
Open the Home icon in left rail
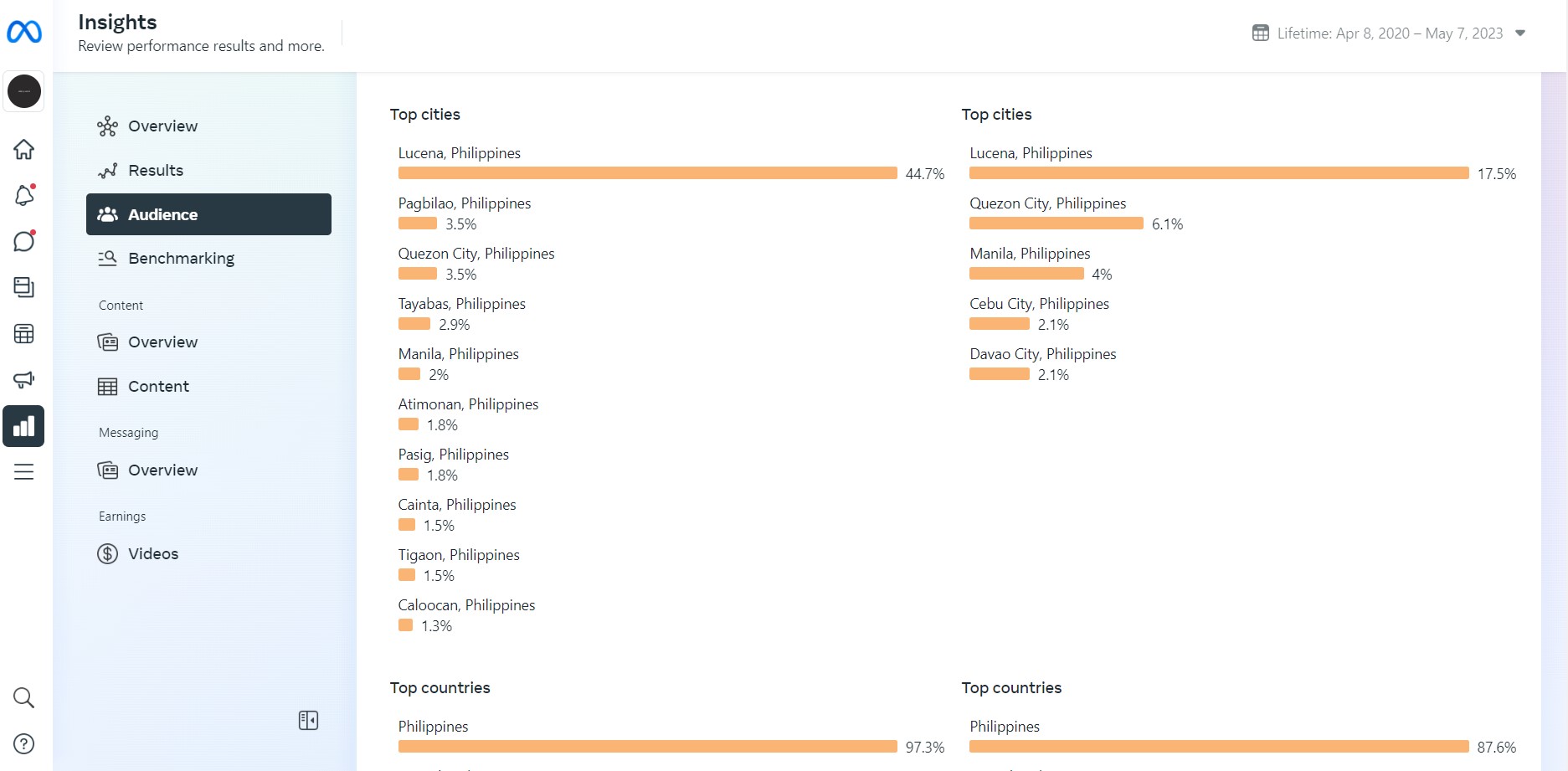(x=24, y=150)
